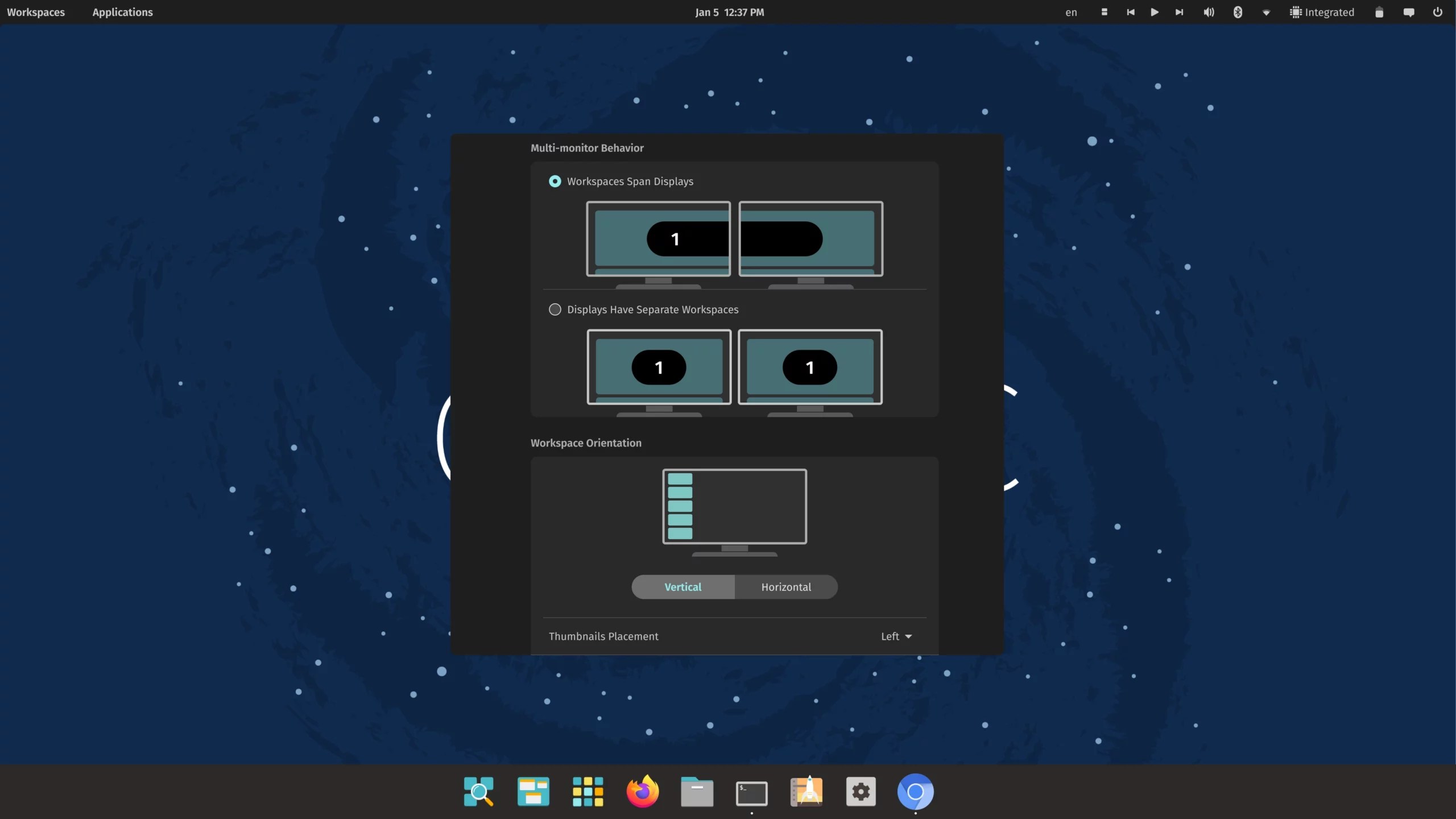Expand the Integrated graphics menu
Image resolution: width=1456 pixels, height=819 pixels.
click(x=1322, y=12)
